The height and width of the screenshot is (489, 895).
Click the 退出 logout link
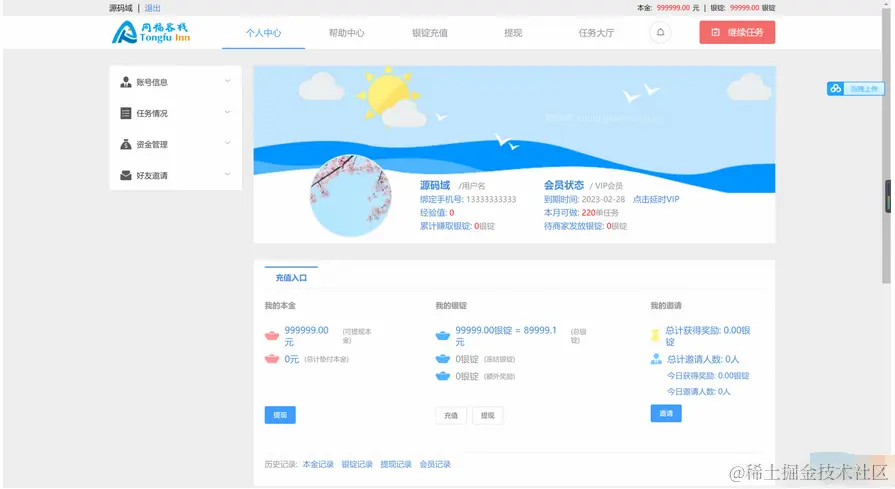click(152, 8)
